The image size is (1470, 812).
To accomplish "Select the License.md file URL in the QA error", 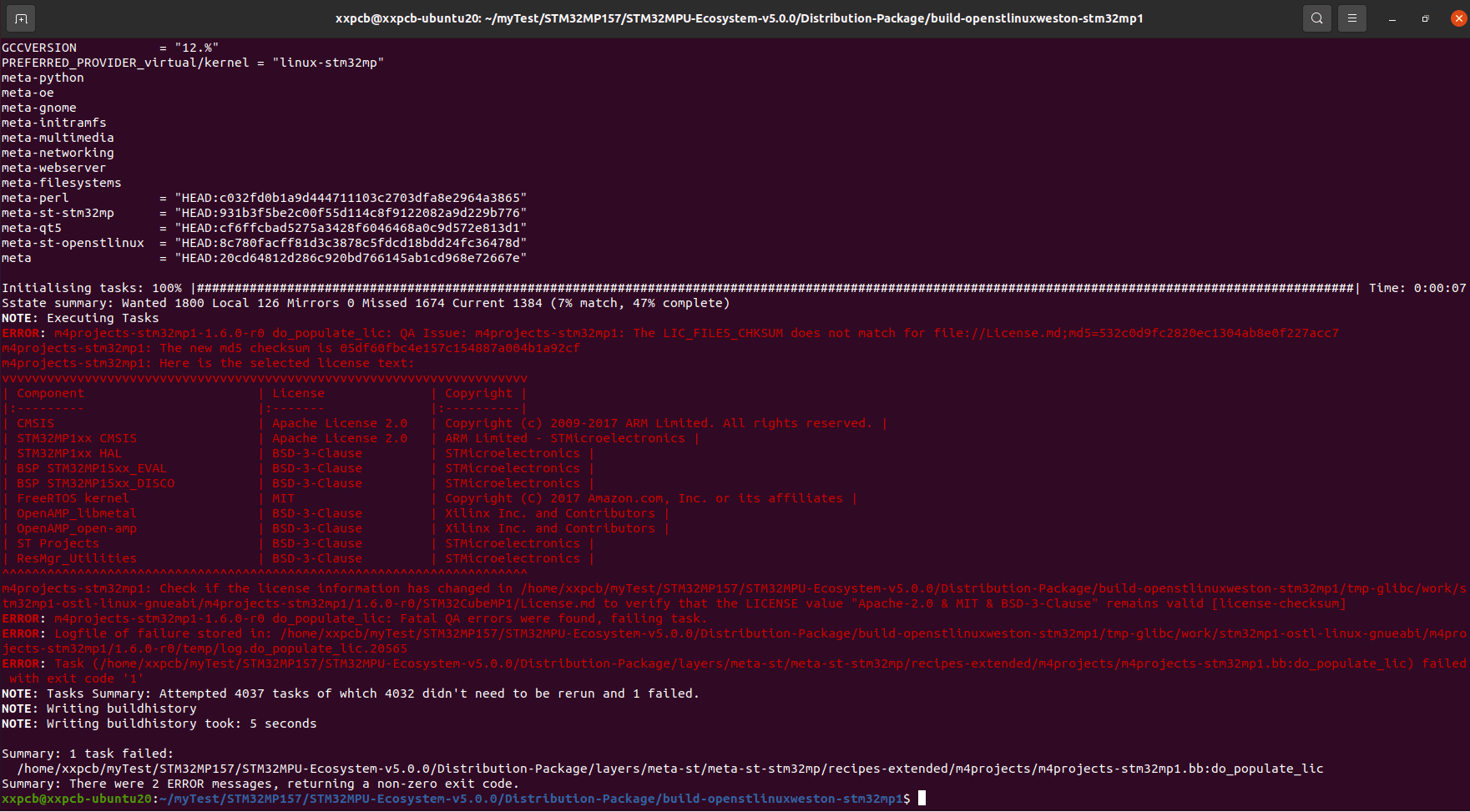I will [x=1043, y=333].
